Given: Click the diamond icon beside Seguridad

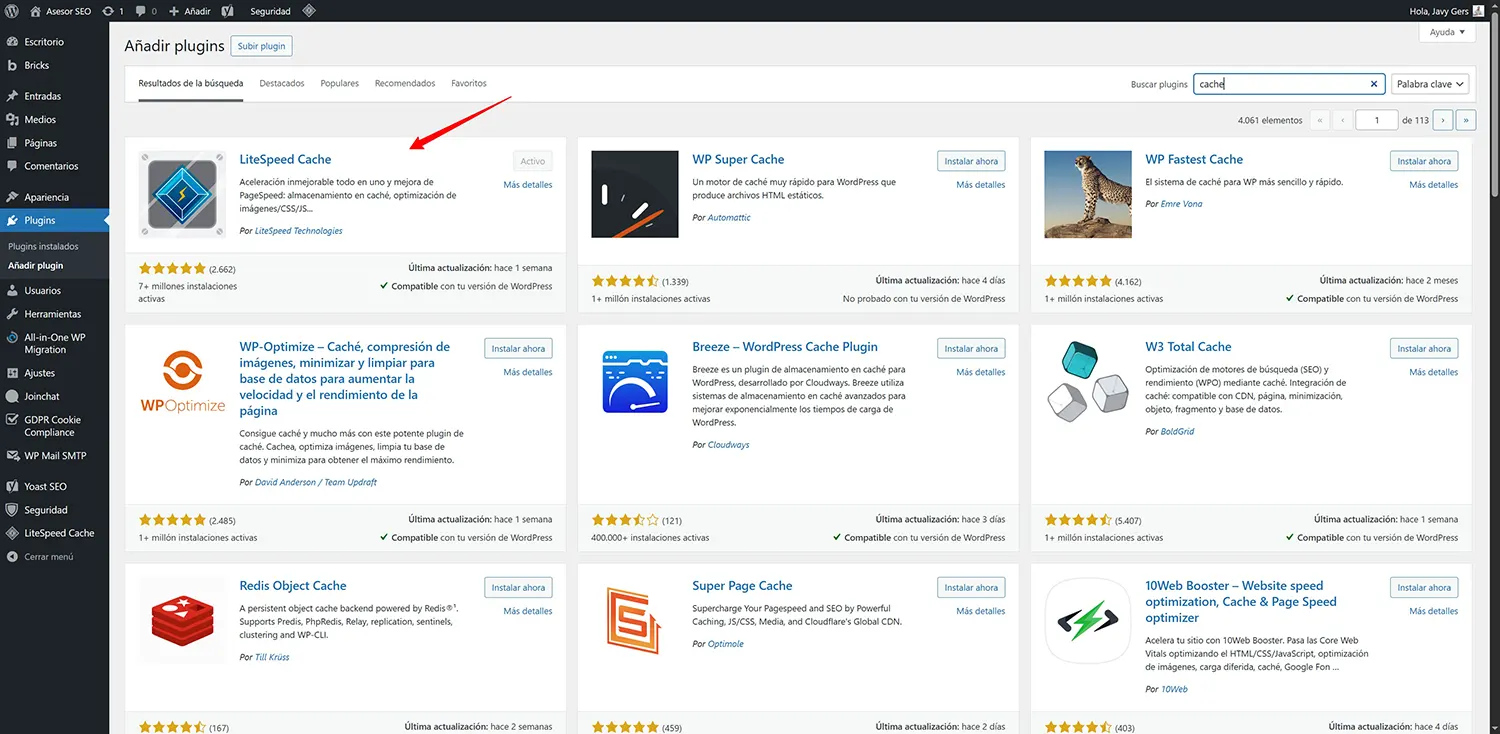Looking at the screenshot, I should point(308,11).
